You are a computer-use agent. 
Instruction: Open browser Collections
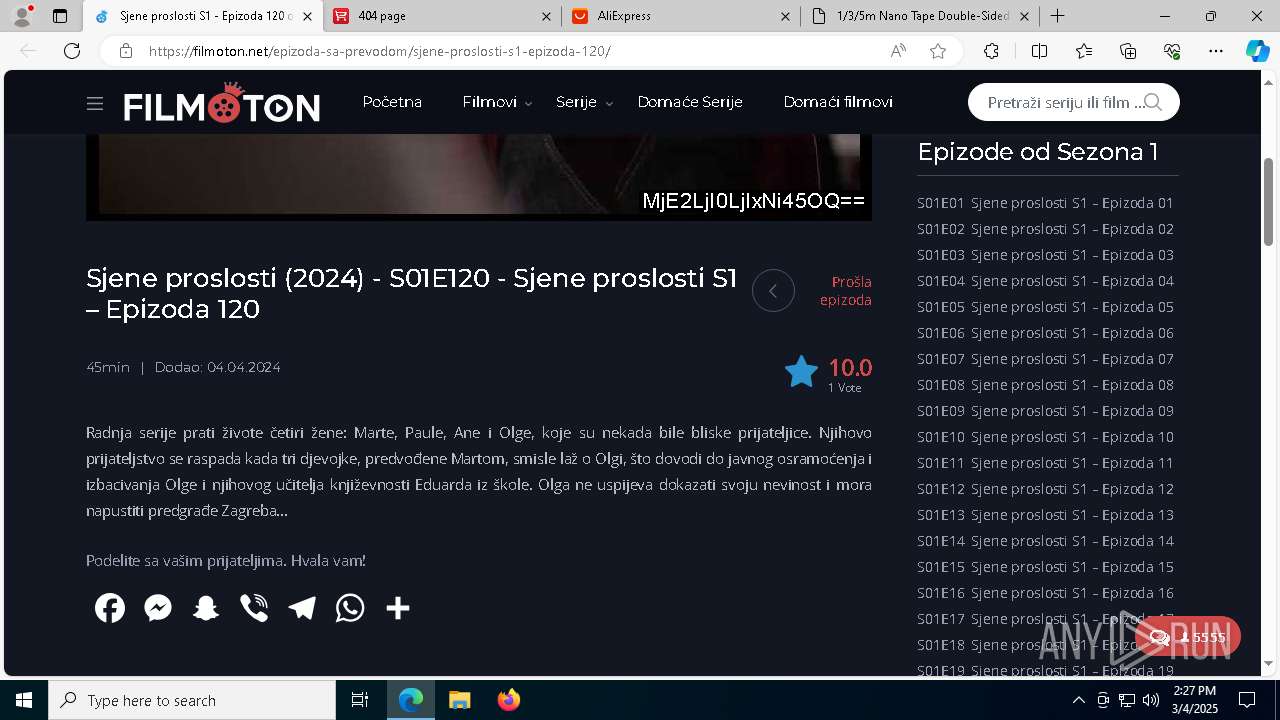pyautogui.click(x=1128, y=51)
